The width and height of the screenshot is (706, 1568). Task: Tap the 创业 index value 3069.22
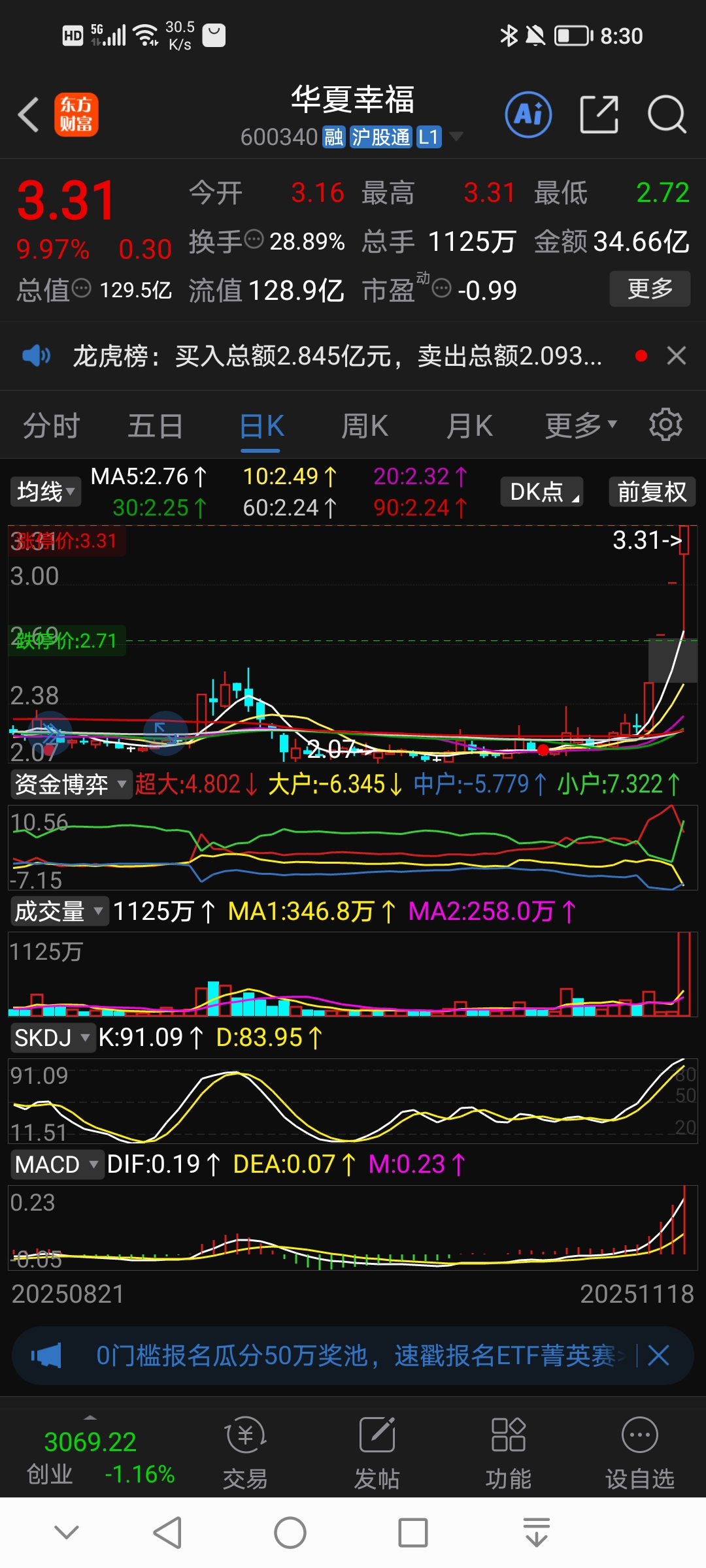(90, 1442)
